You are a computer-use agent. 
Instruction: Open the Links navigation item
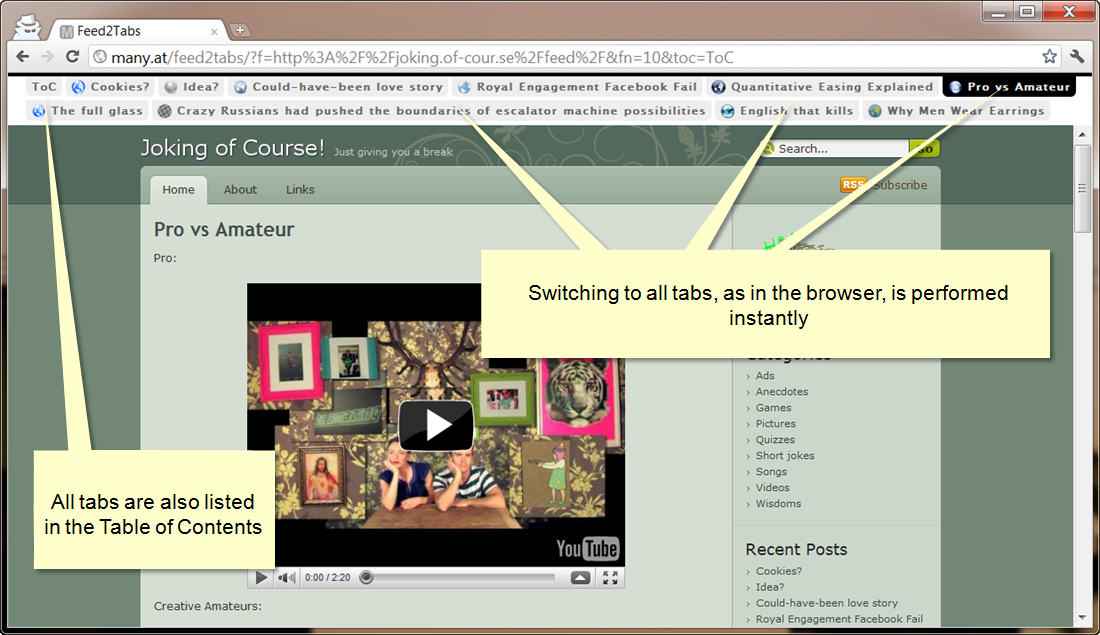300,189
